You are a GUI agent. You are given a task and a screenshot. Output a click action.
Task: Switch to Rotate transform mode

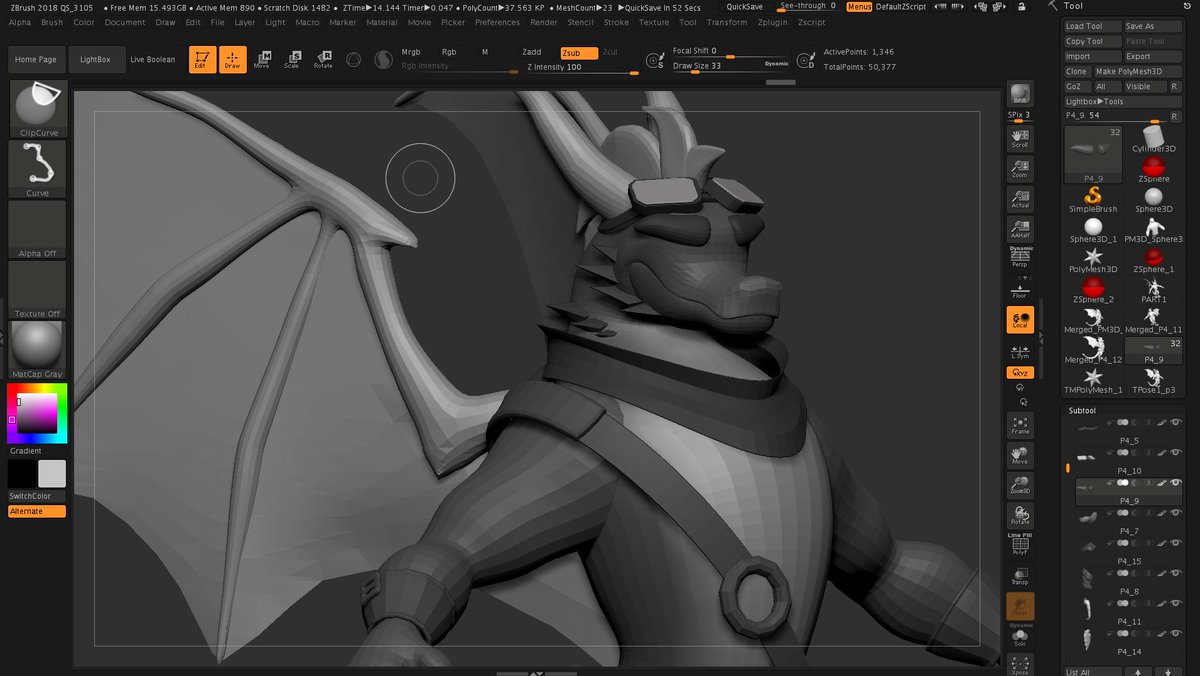[323, 59]
